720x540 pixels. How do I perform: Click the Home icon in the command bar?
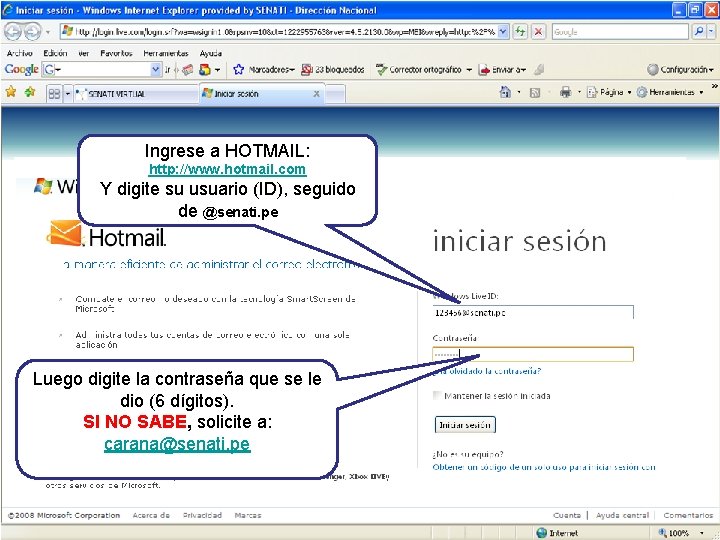505,92
